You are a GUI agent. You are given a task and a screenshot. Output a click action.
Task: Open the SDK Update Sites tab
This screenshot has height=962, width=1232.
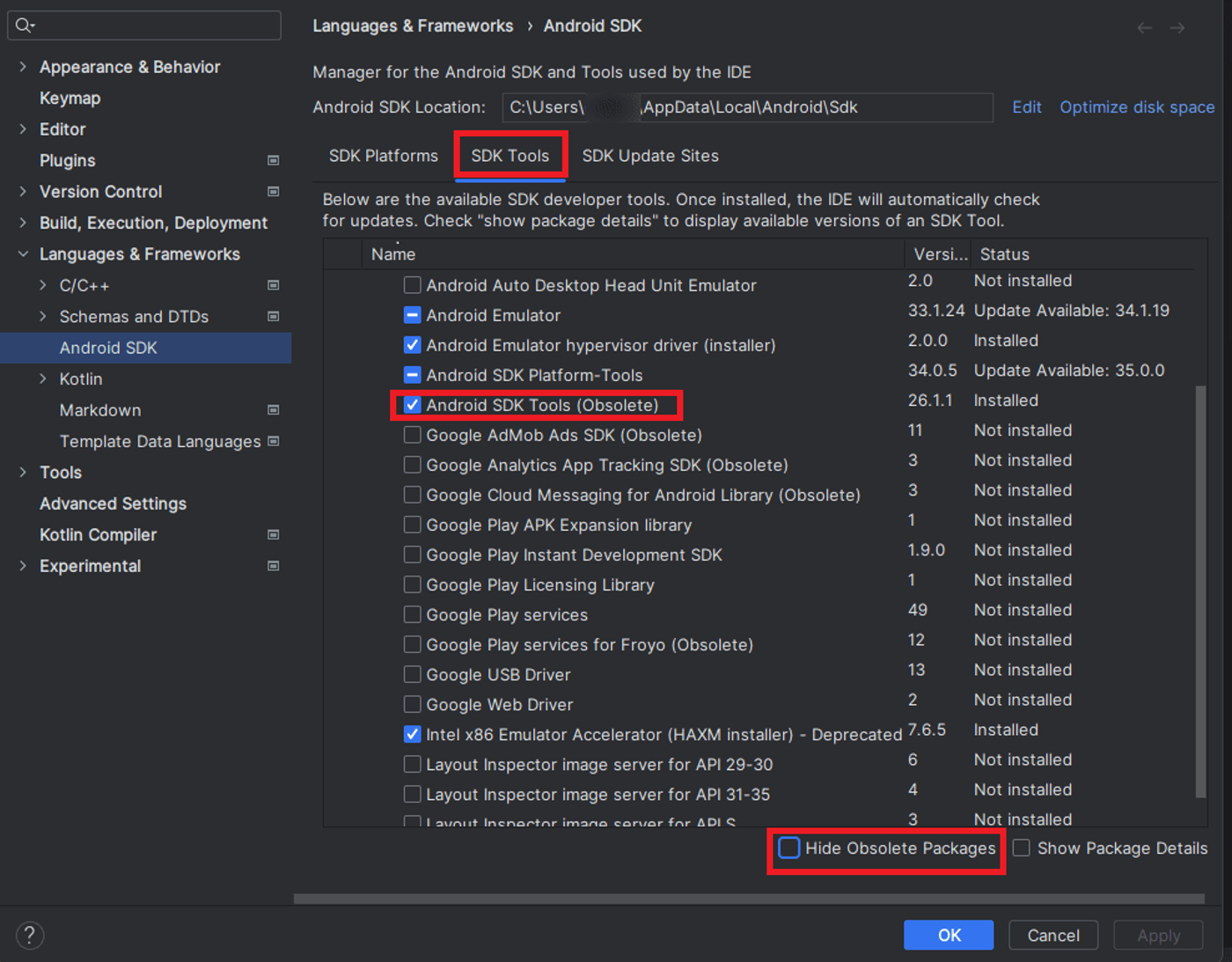click(650, 156)
